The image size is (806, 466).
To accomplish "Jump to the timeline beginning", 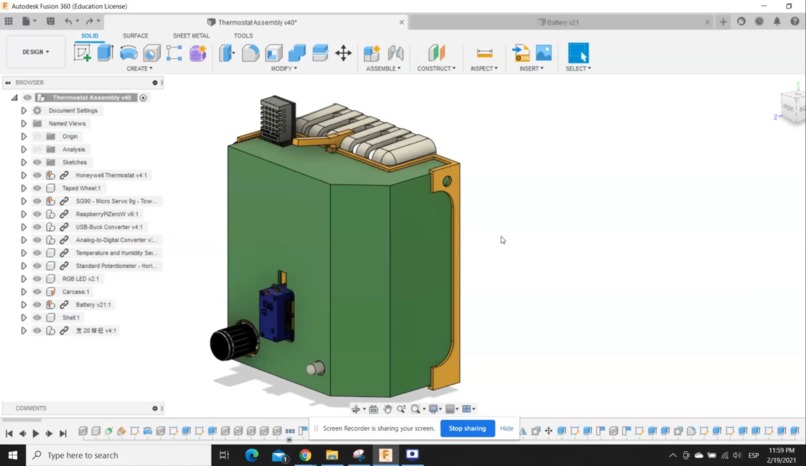I will (9, 433).
